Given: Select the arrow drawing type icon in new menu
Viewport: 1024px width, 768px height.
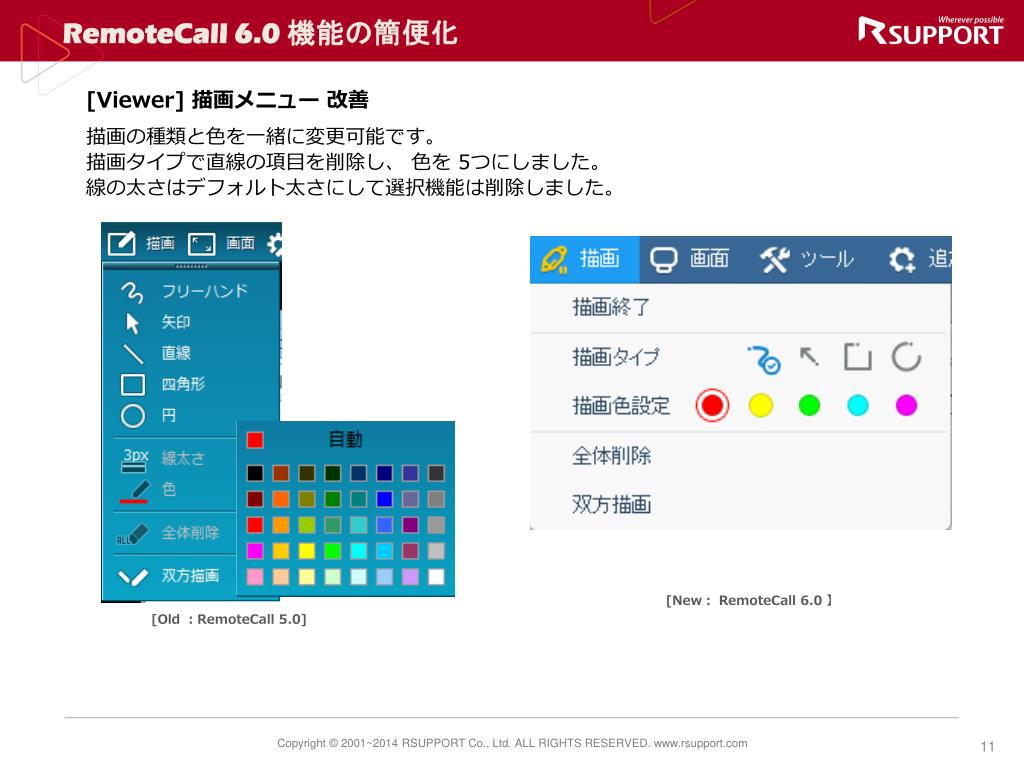Looking at the screenshot, I should (x=808, y=356).
